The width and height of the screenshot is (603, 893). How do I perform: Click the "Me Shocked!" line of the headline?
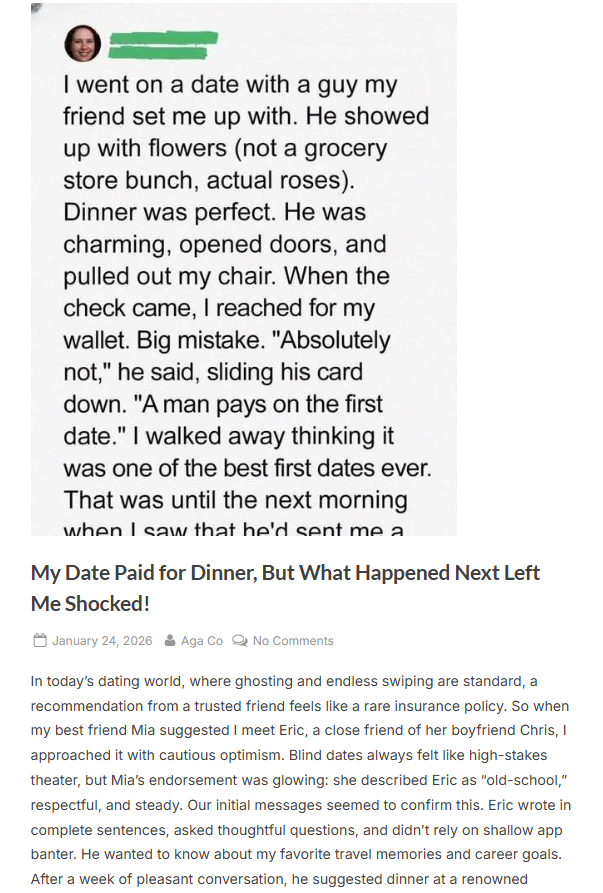[x=93, y=605]
